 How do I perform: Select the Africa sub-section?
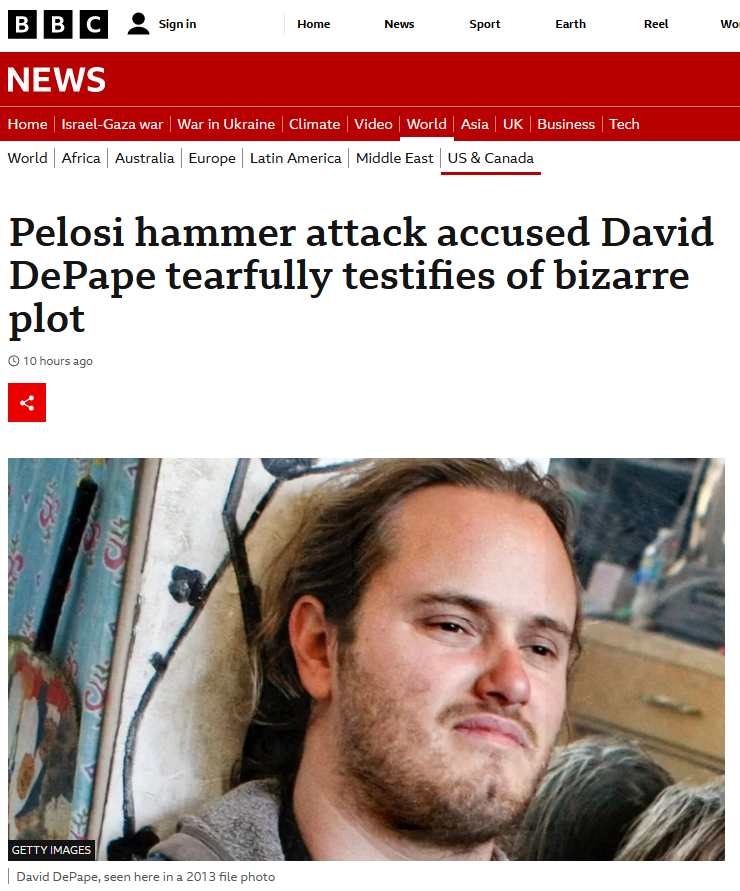pyautogui.click(x=81, y=158)
